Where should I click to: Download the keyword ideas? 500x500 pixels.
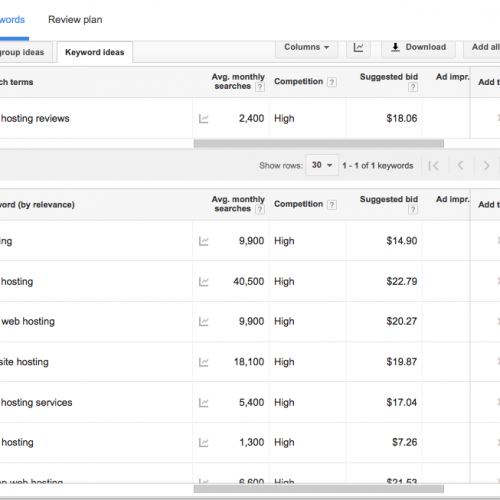coord(419,48)
